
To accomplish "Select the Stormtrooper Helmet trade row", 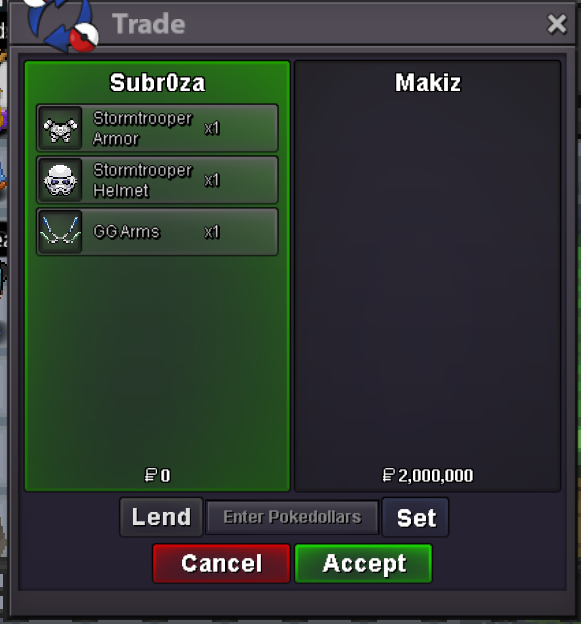I will 157,180.
